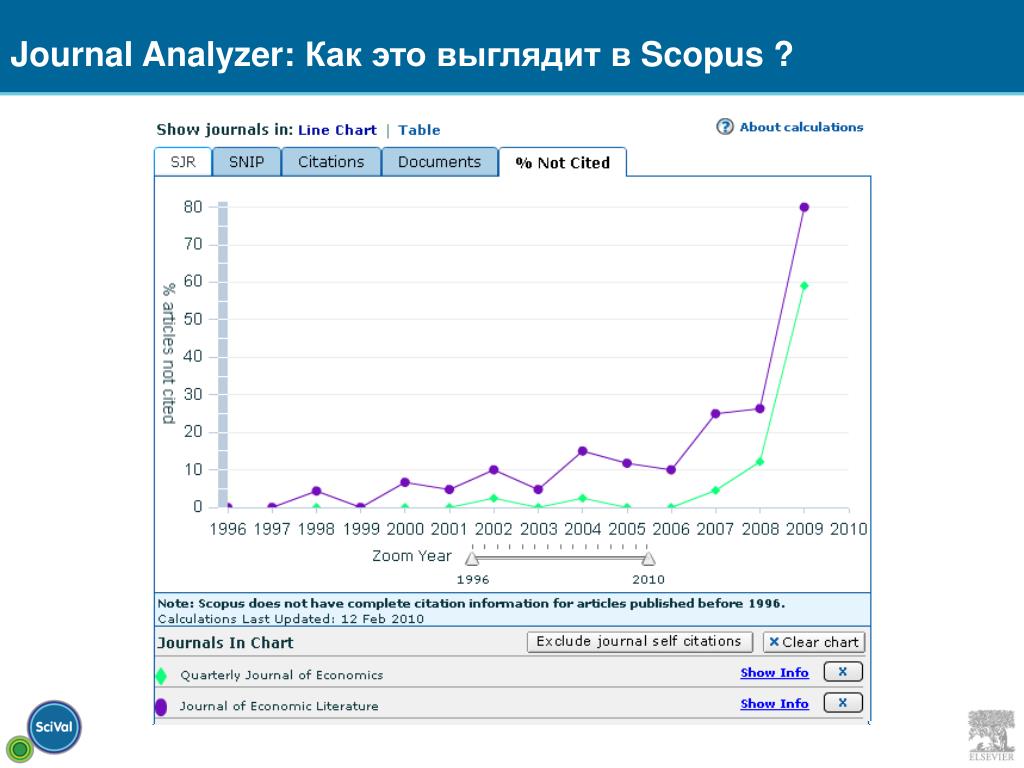
Task: Switch to the SNIP tab
Action: (x=246, y=162)
